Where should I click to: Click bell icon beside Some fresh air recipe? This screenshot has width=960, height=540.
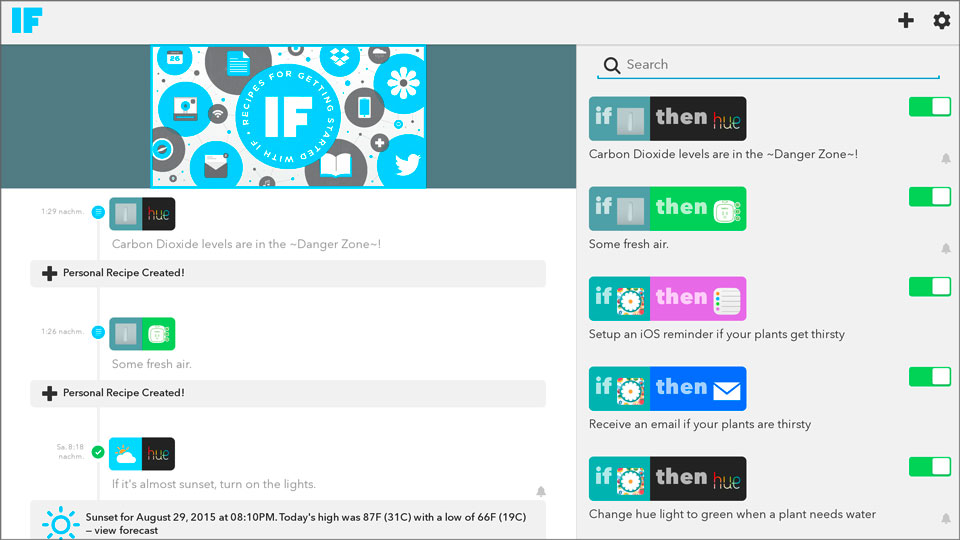945,248
